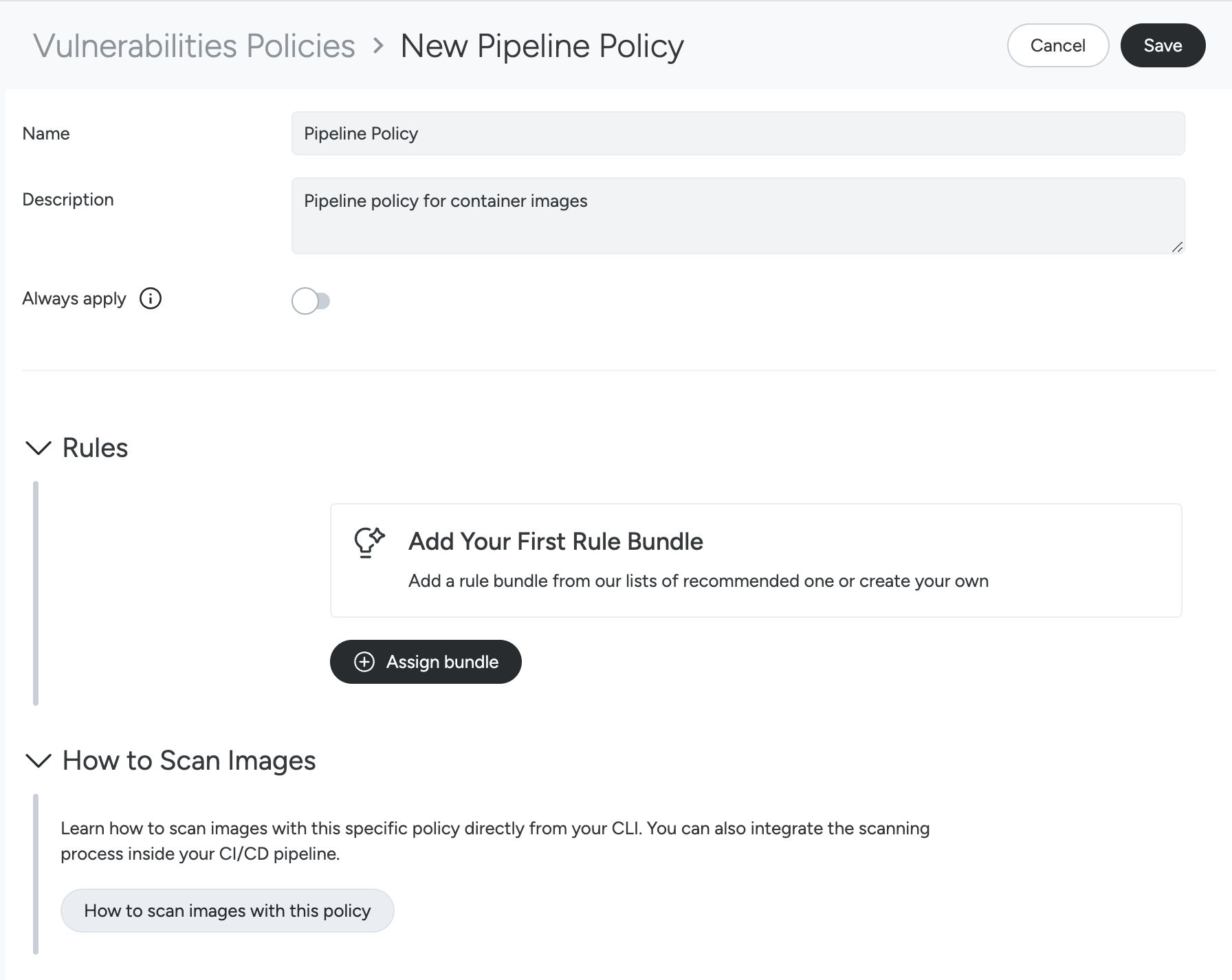This screenshot has width=1232, height=980.
Task: Click the Description box resize handle
Action: click(x=1177, y=247)
